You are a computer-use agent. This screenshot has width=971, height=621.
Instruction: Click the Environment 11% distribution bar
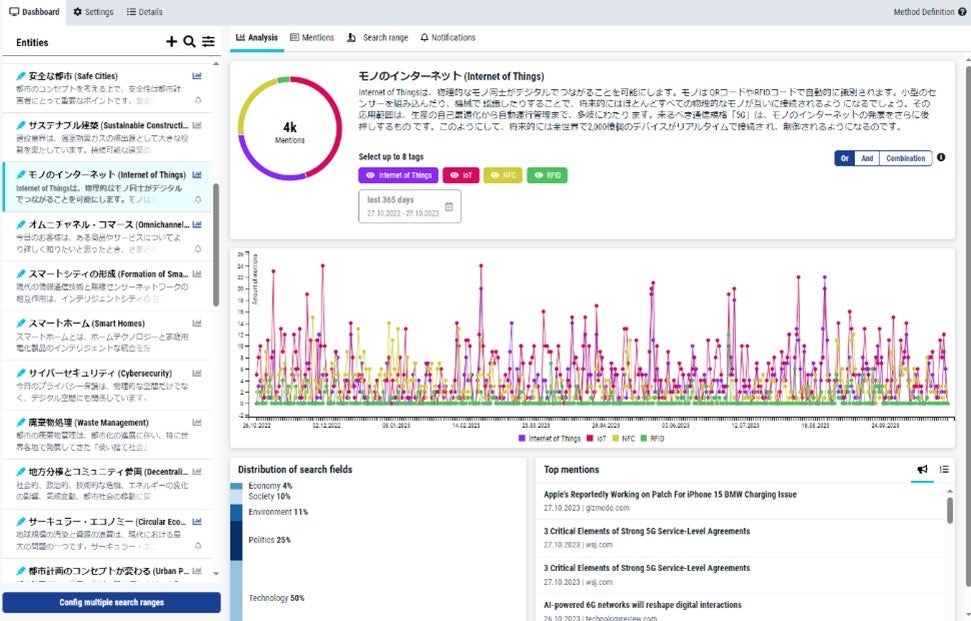pos(236,512)
